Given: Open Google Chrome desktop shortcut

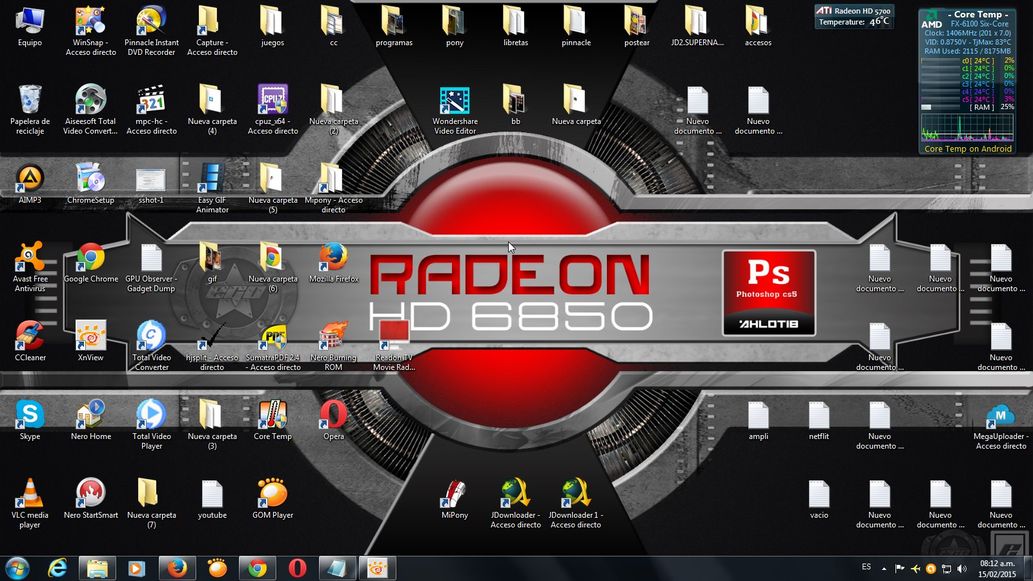Looking at the screenshot, I should (x=90, y=257).
